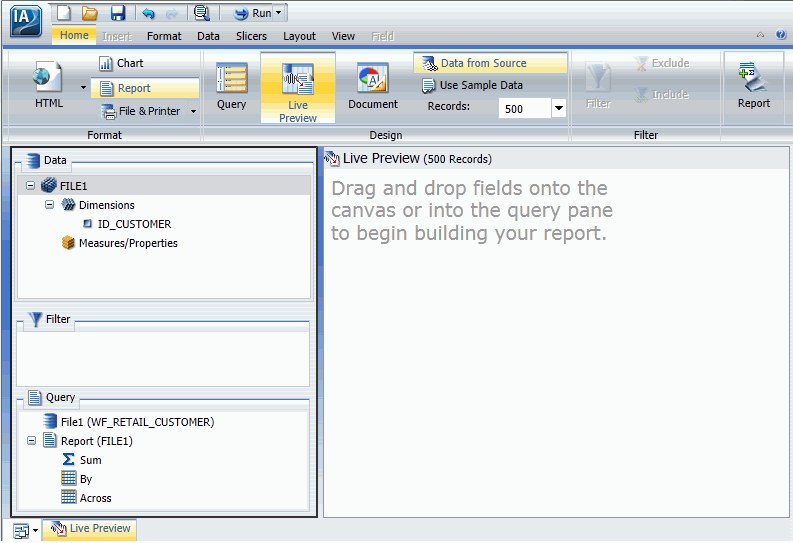The image size is (793, 543).
Task: Save with the floppy disk icon
Action: (x=118, y=13)
